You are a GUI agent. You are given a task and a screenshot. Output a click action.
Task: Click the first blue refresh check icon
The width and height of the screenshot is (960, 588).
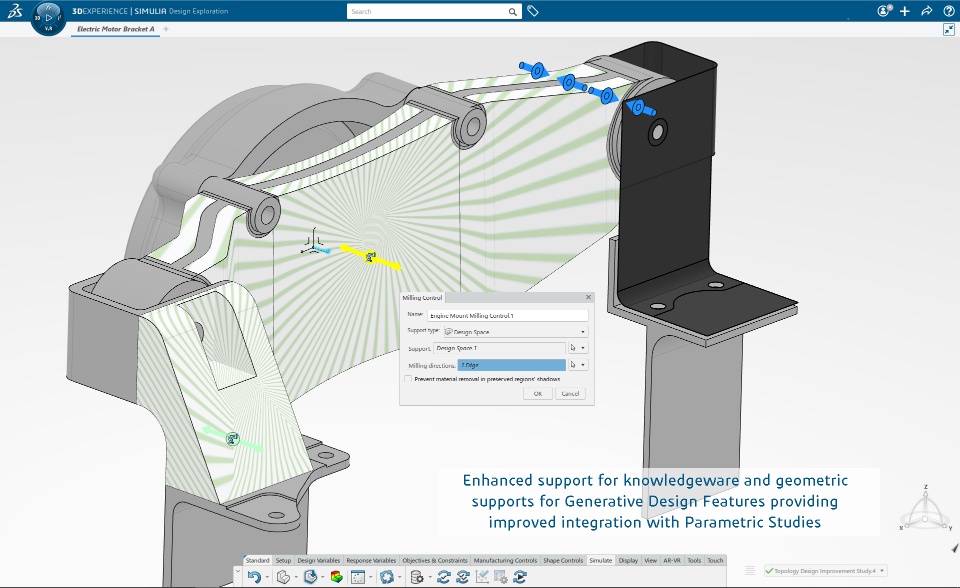click(444, 577)
